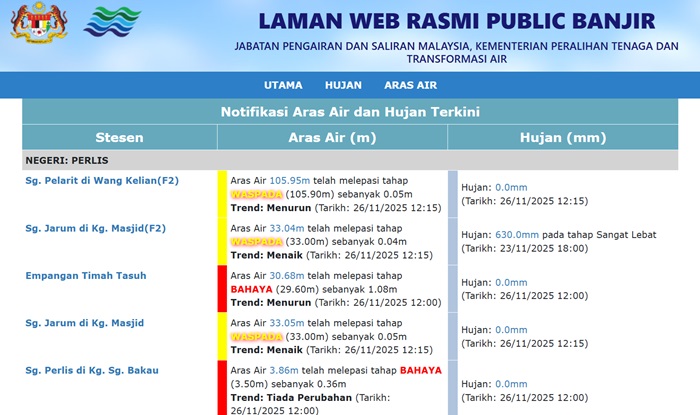The width and height of the screenshot is (700, 415).
Task: Click 0.0mm rainfall dated 26/11/2025 12:15 for Wang Kelian
Action: pos(511,187)
